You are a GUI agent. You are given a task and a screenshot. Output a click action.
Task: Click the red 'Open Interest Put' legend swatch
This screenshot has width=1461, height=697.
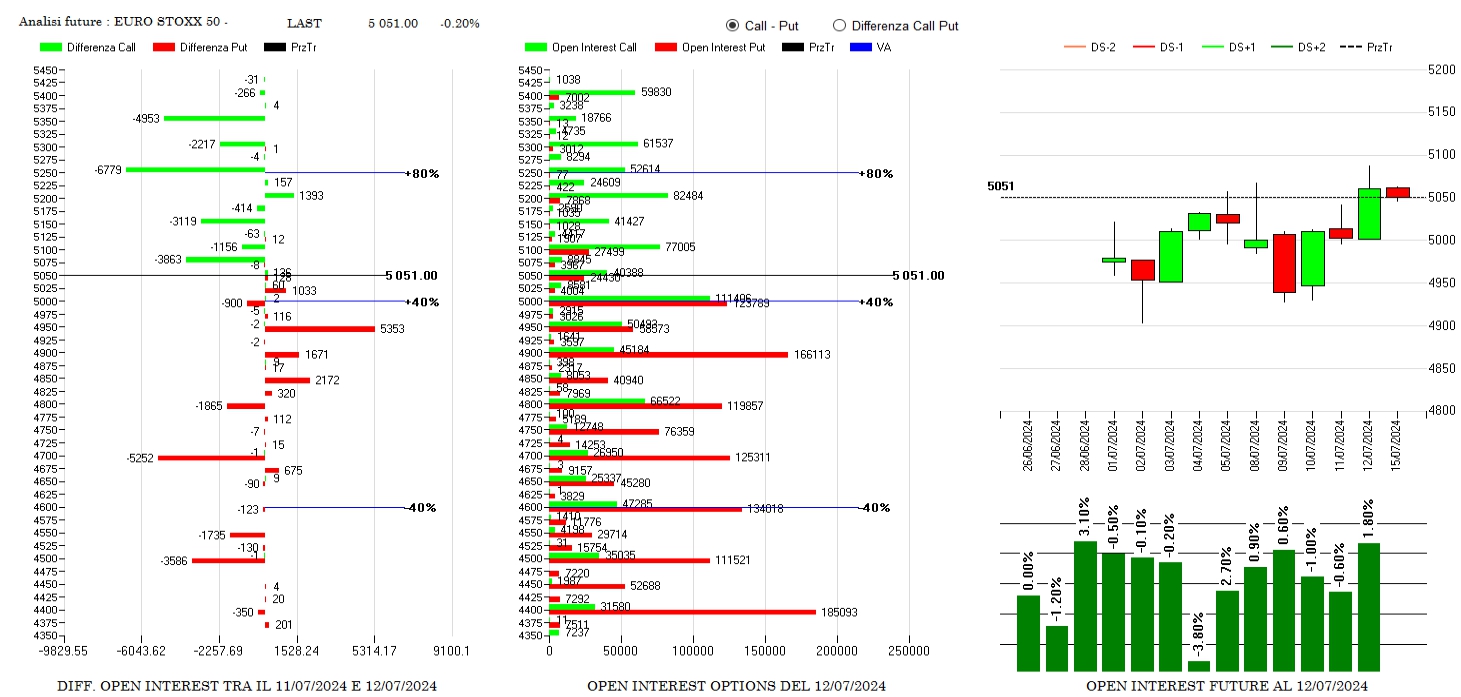[x=666, y=47]
